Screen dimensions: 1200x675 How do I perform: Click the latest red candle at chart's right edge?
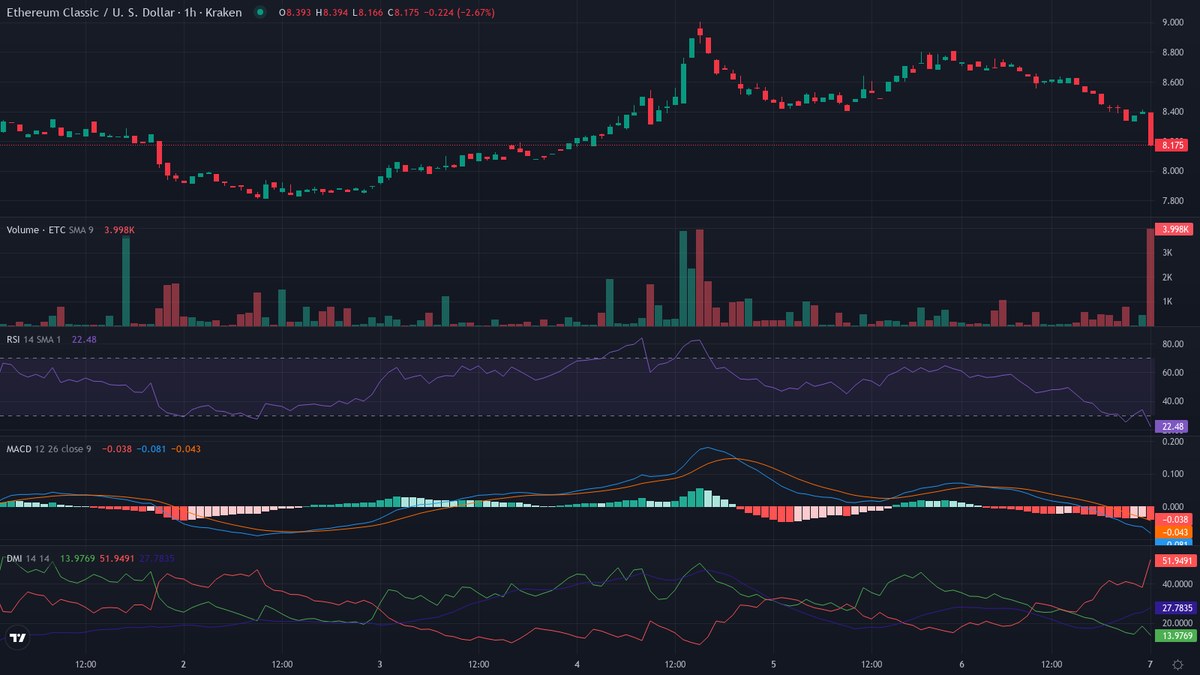[x=1151, y=129]
